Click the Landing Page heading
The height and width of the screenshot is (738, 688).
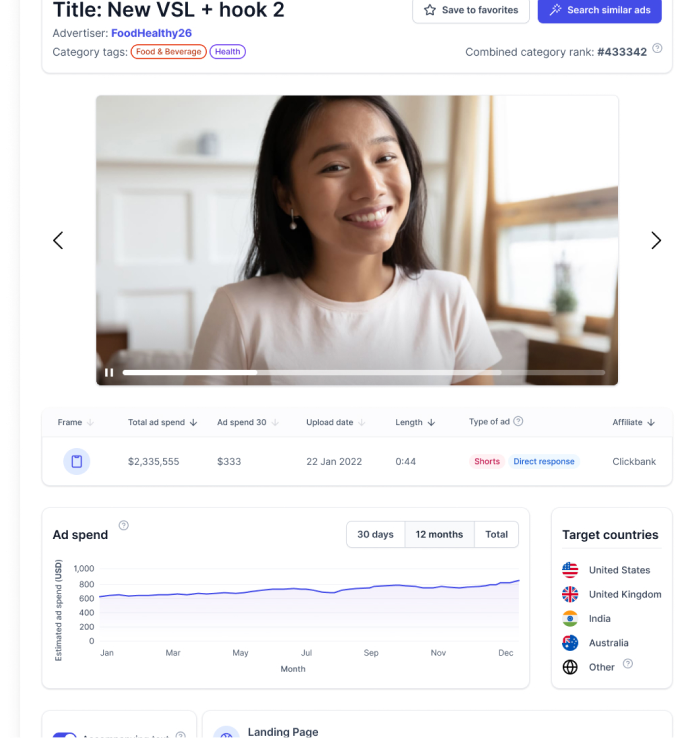(283, 732)
